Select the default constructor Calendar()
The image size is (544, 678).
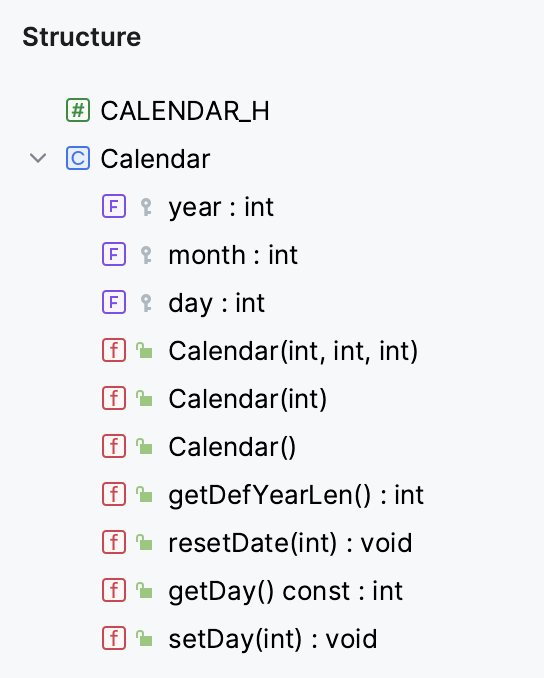pyautogui.click(x=232, y=447)
